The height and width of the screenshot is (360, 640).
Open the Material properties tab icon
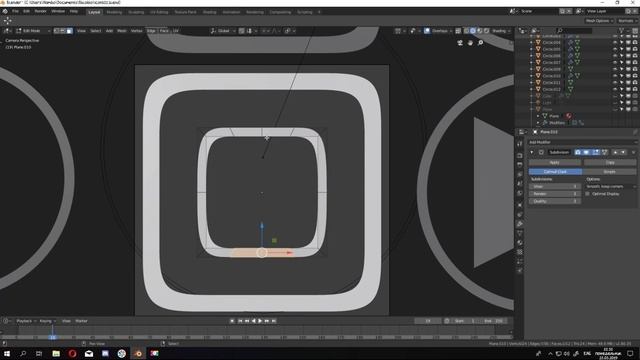[520, 242]
